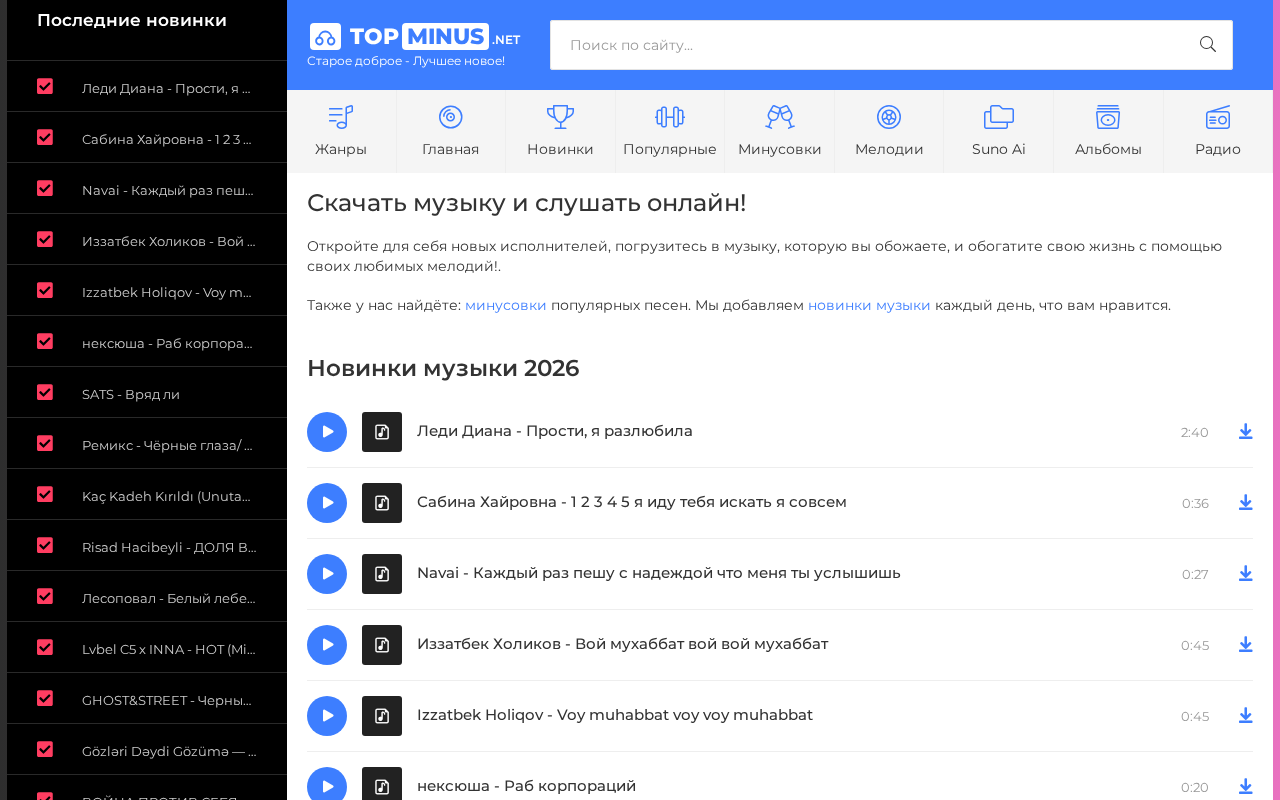Open the Мелодии menu item
The width and height of the screenshot is (1280, 800).
[x=889, y=132]
